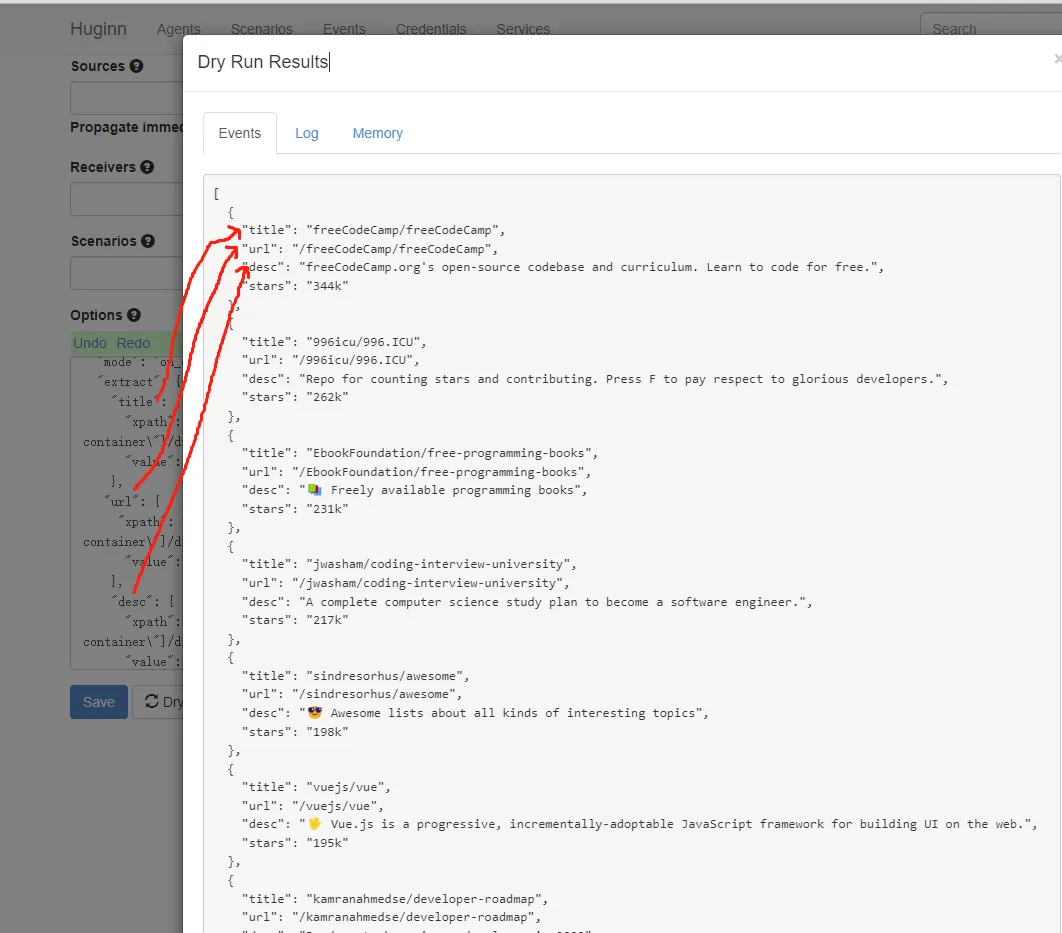Open the Scenarios field help icon
The width and height of the screenshot is (1062, 933).
(x=148, y=241)
